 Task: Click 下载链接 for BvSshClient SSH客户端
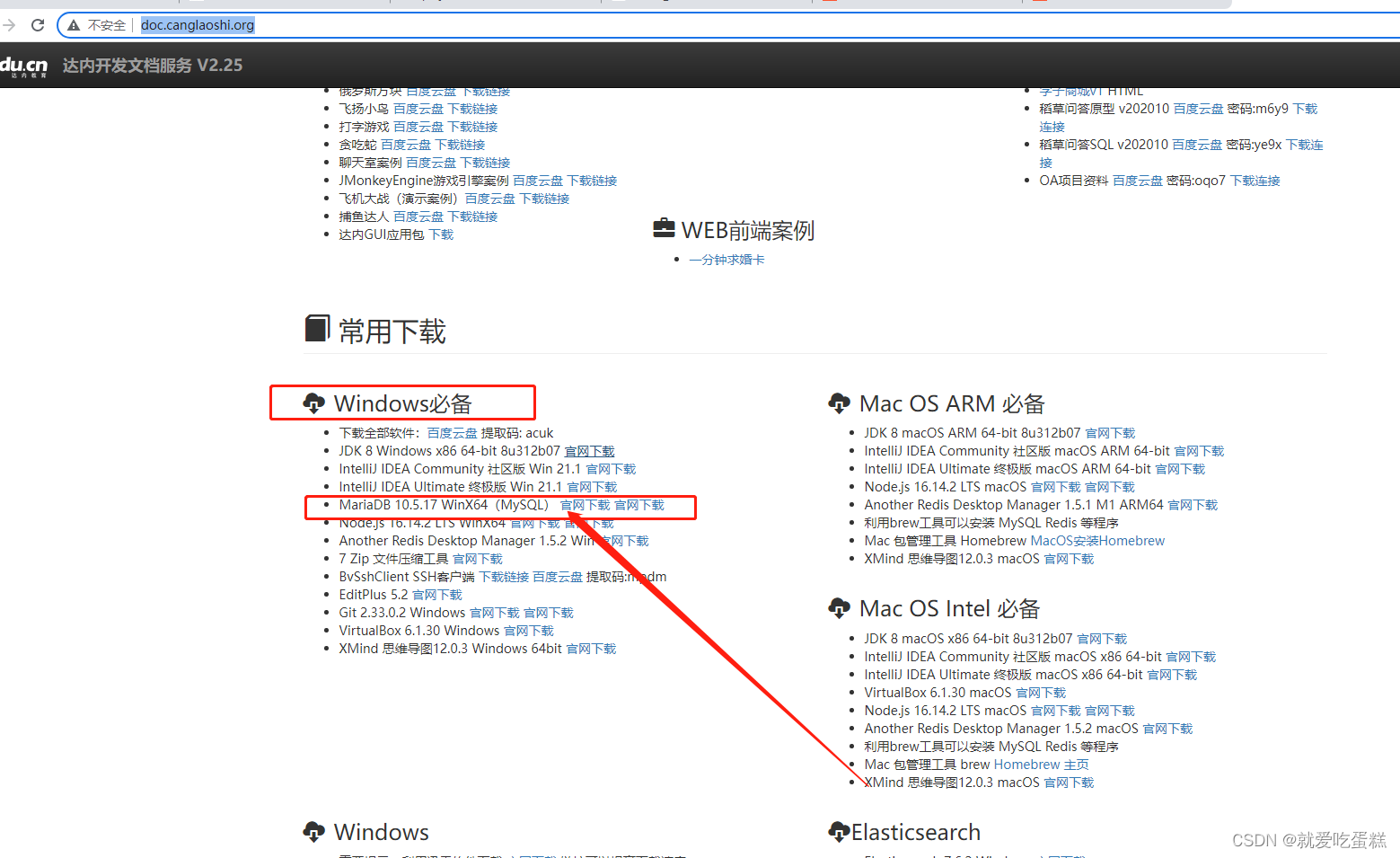[x=504, y=577]
